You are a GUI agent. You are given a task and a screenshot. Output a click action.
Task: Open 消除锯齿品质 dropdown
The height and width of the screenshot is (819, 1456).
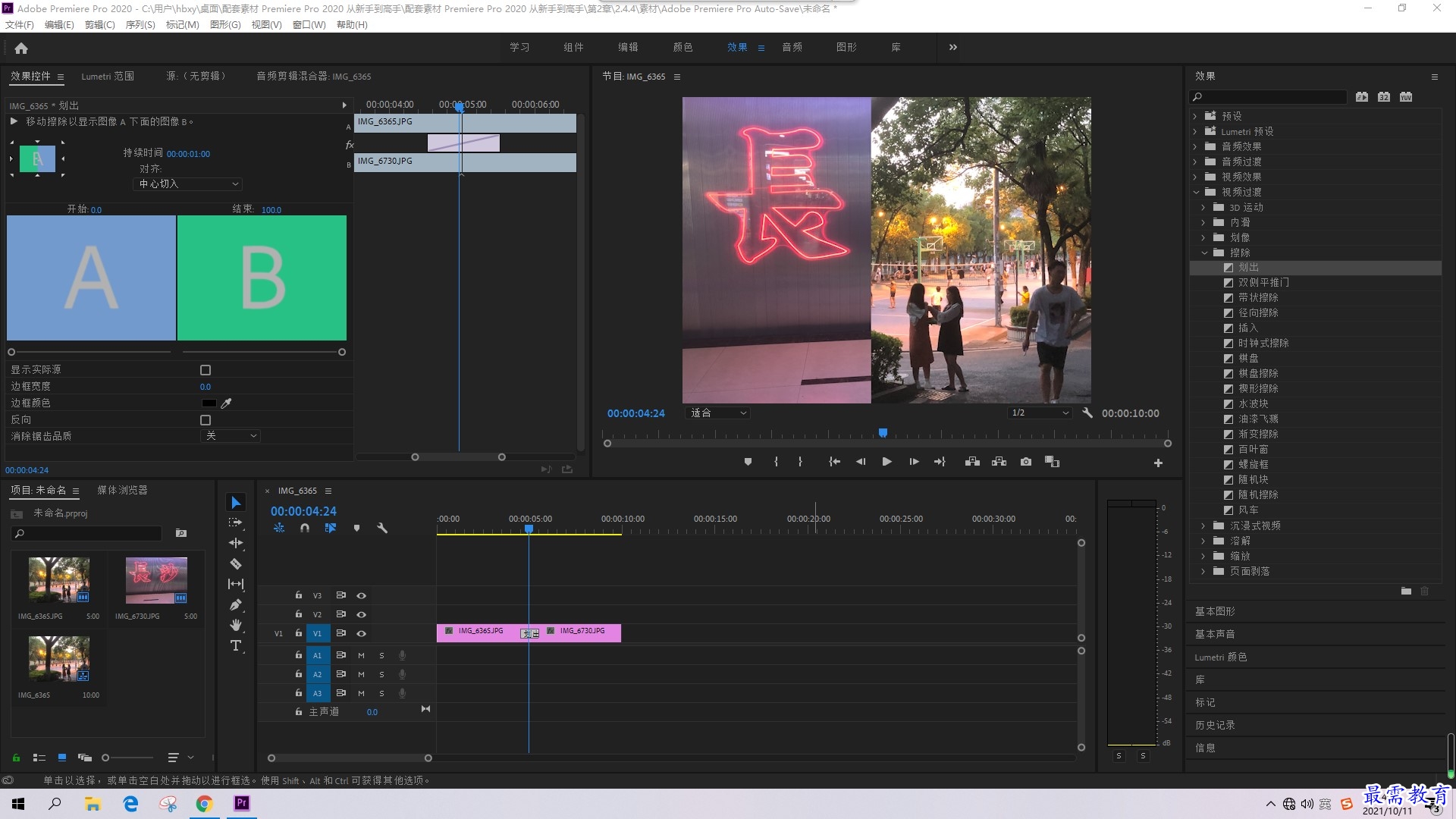click(x=231, y=436)
